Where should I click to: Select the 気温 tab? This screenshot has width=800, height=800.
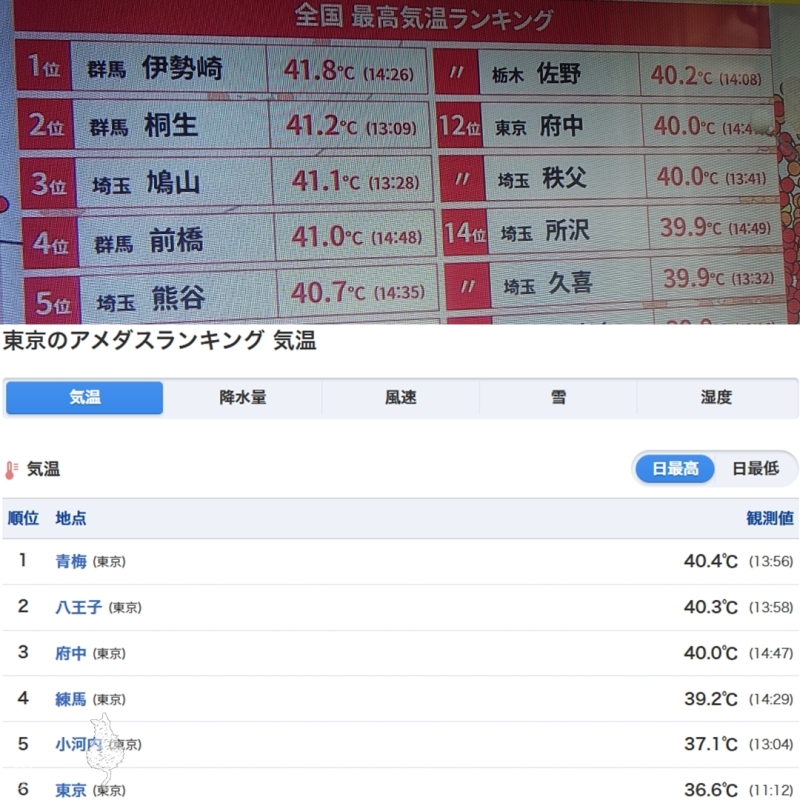(x=84, y=398)
